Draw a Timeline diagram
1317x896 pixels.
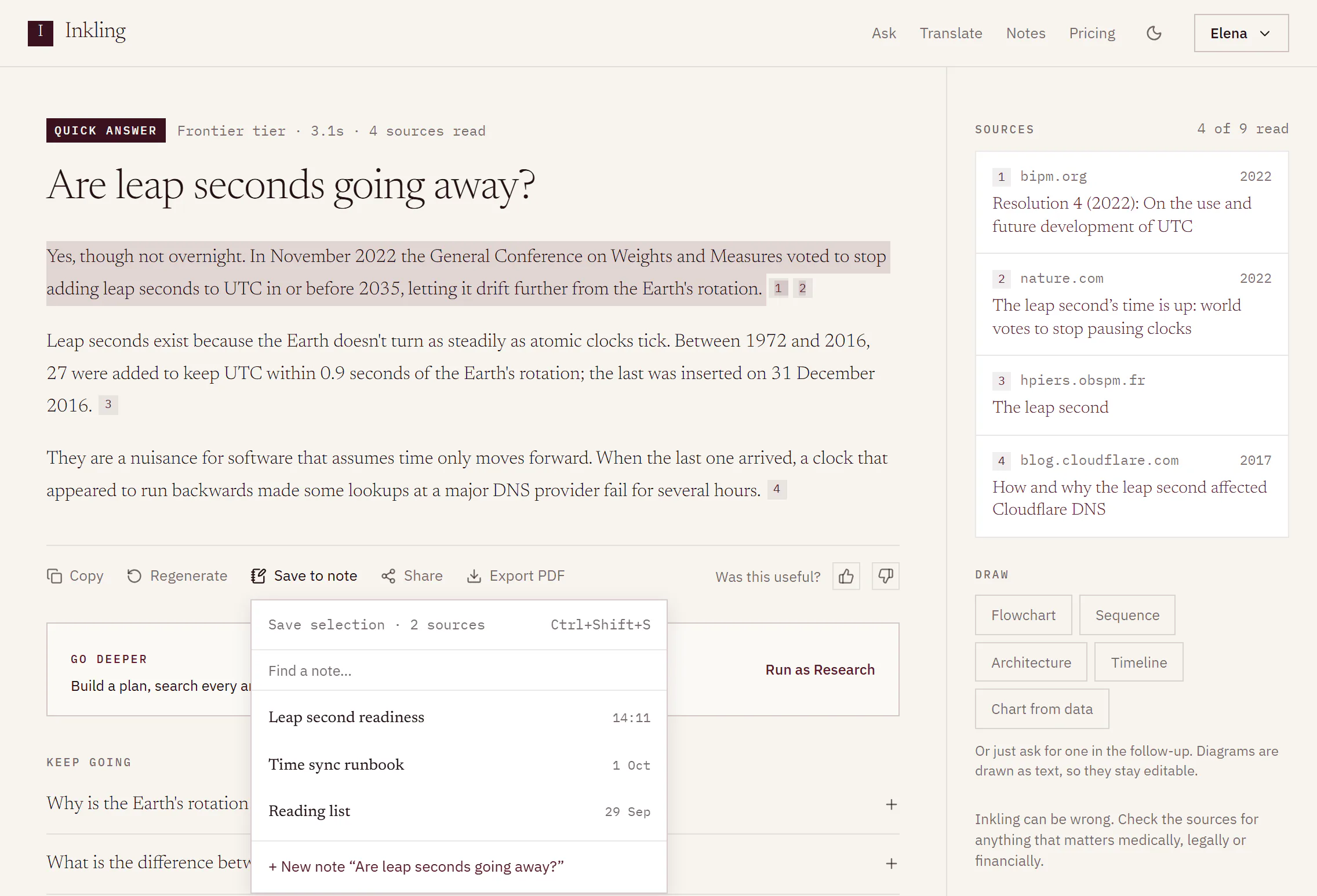[1138, 662]
